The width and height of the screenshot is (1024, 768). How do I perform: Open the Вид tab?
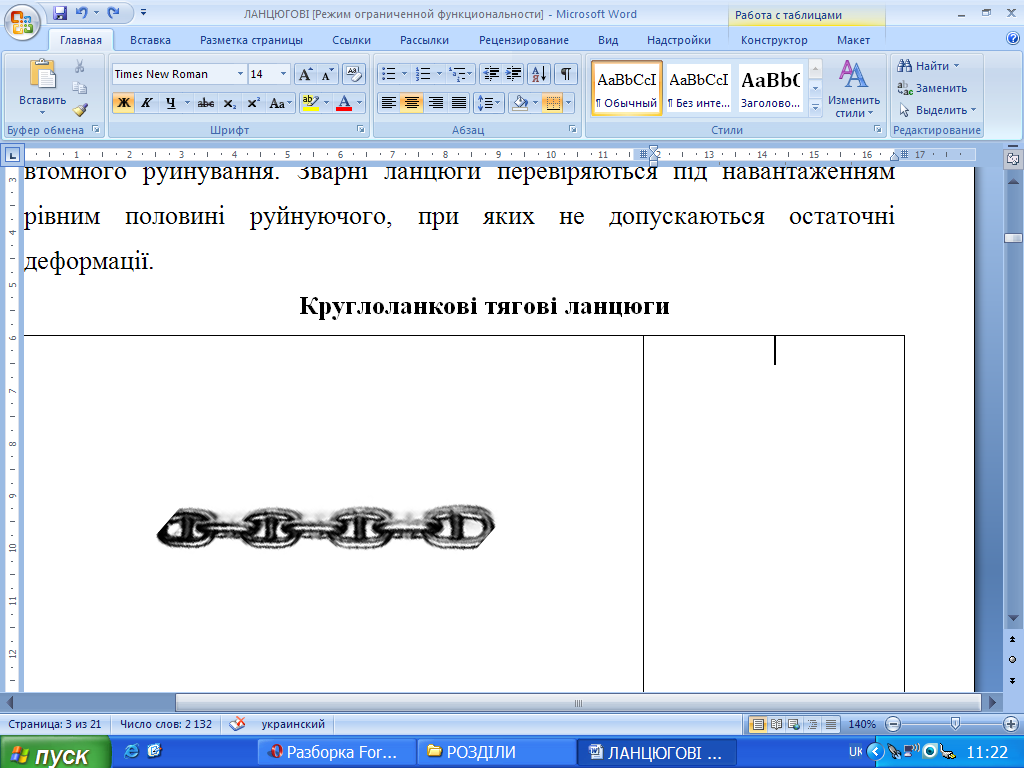point(608,40)
